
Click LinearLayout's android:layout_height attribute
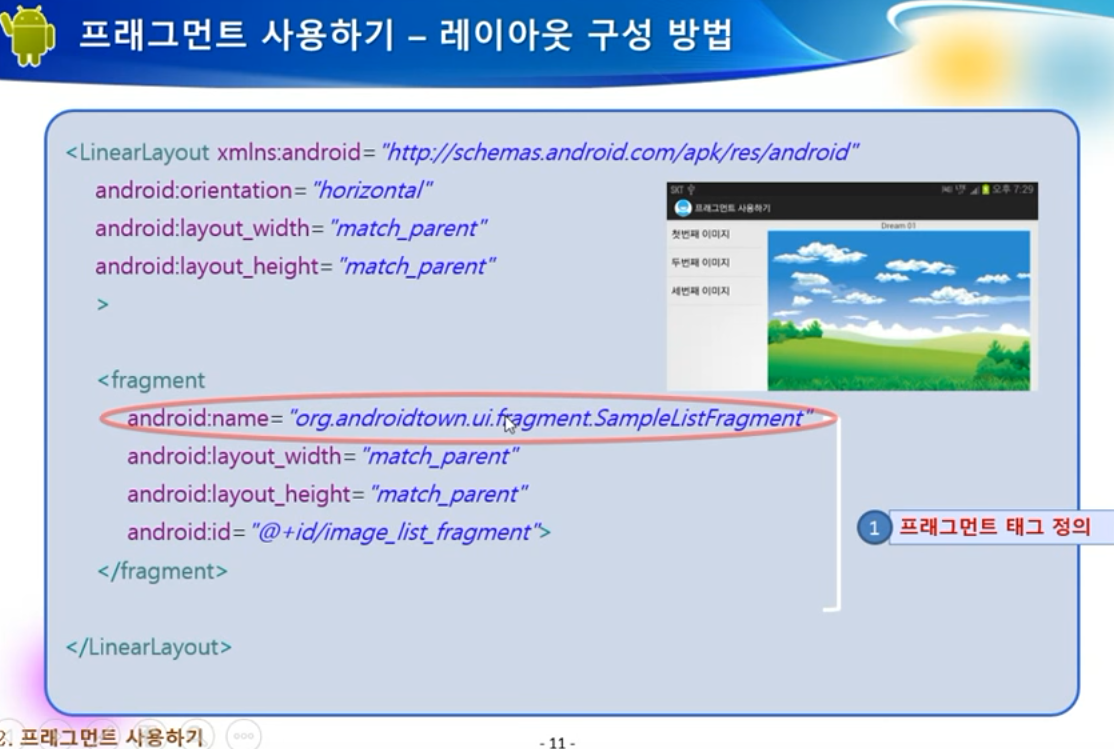(x=207, y=266)
